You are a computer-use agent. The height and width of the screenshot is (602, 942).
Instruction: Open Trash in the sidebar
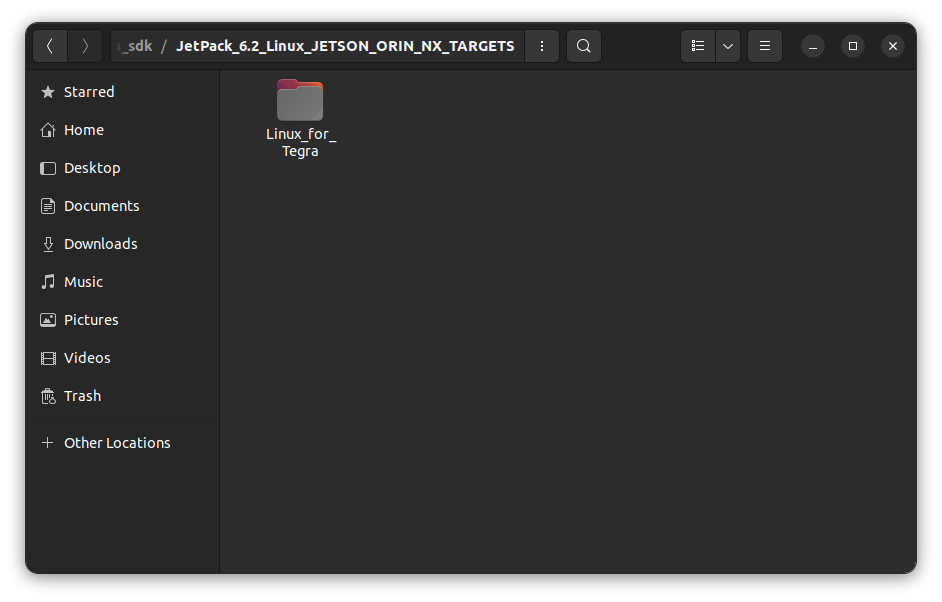coord(123,396)
